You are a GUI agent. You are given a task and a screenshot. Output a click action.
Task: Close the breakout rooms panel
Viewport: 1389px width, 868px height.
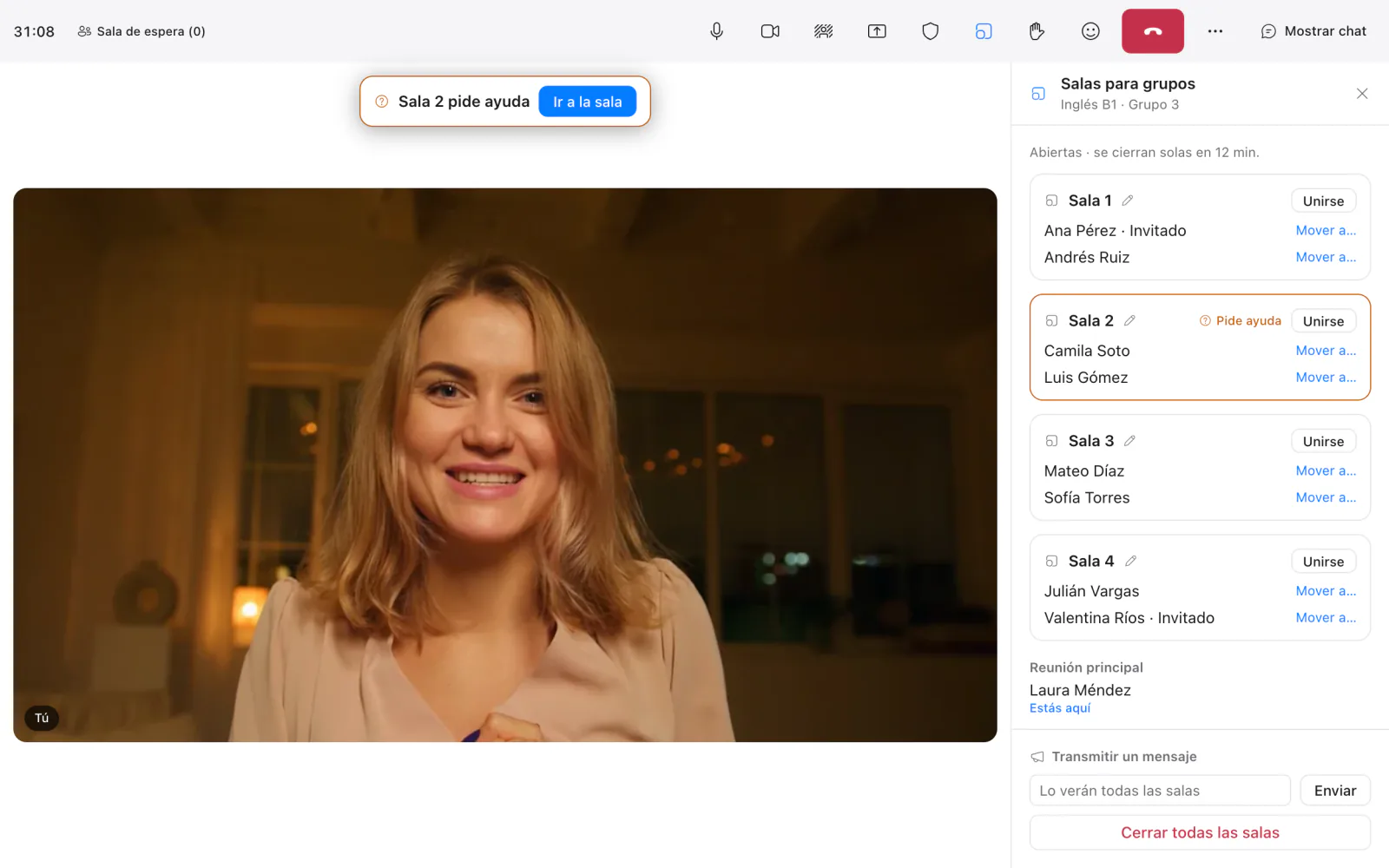coord(1362,94)
